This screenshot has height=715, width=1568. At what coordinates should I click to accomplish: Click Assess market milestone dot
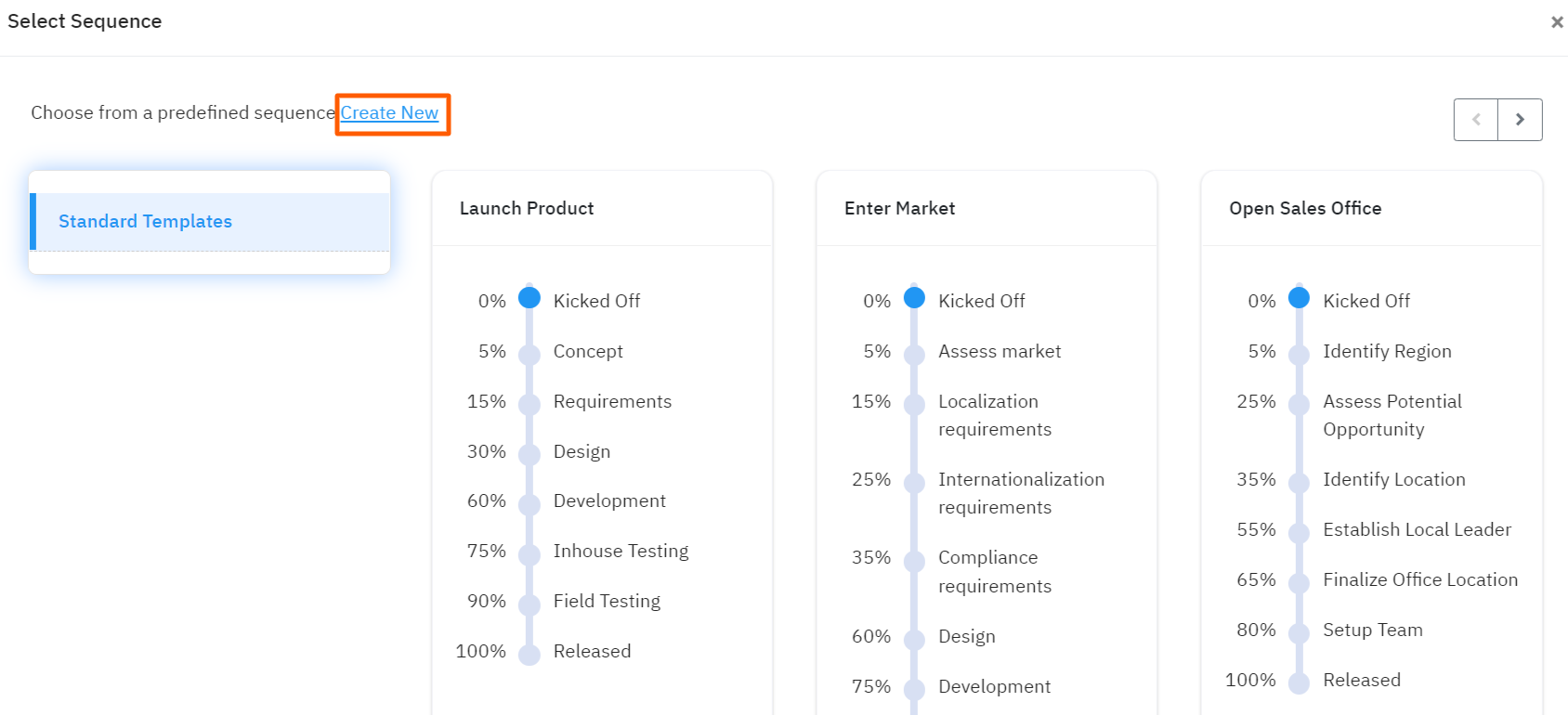(914, 355)
